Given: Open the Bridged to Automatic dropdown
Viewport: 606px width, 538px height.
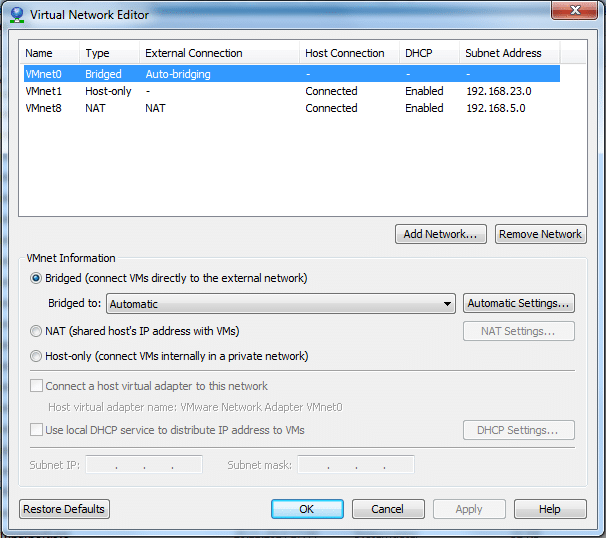Looking at the screenshot, I should click(x=281, y=304).
